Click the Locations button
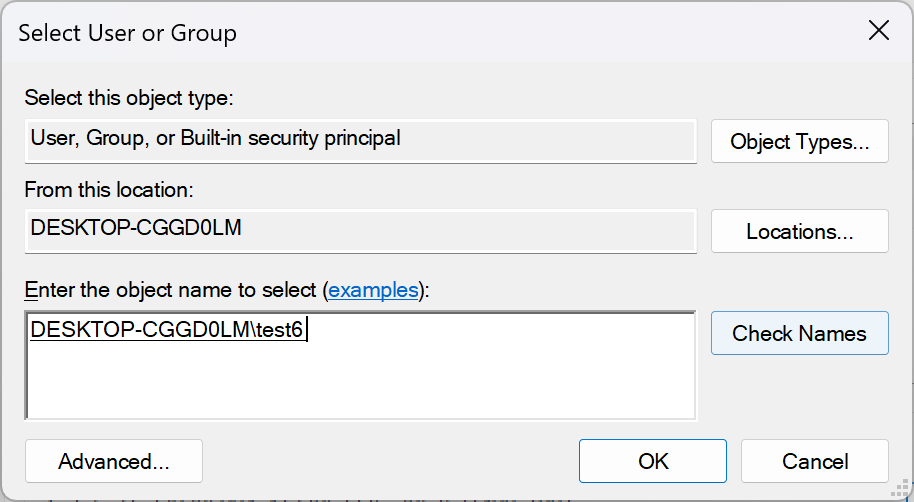 pos(799,232)
